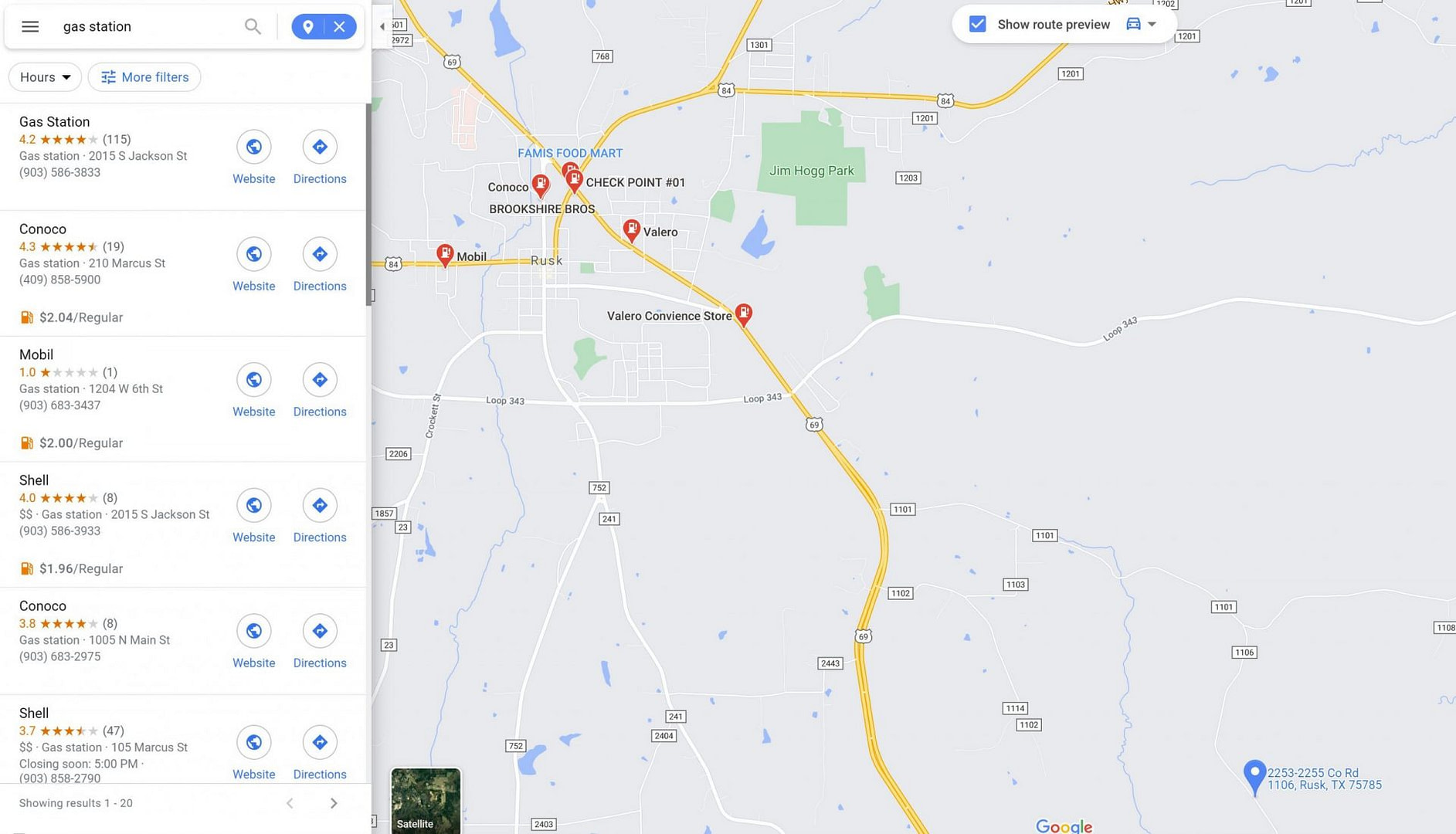Clear the gas station search
This screenshot has height=834, width=1456.
(x=340, y=26)
